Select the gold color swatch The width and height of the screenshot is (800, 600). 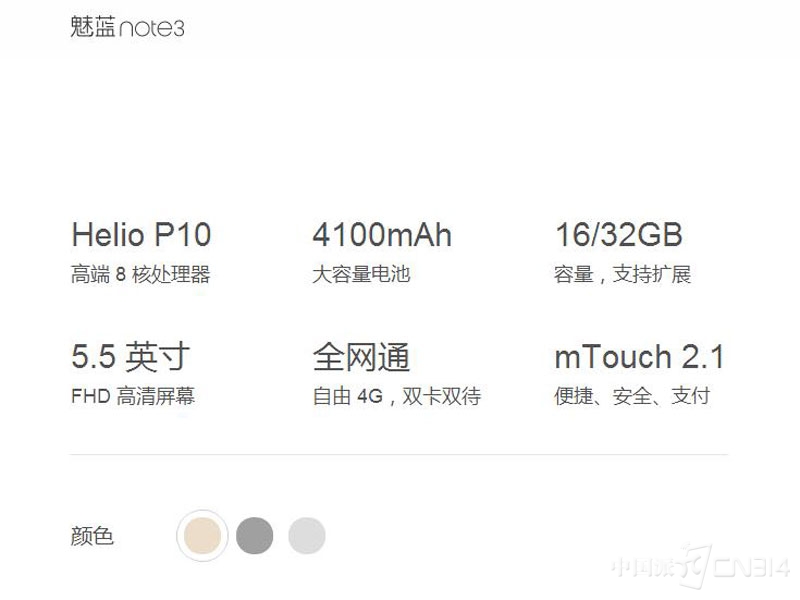pos(203,535)
